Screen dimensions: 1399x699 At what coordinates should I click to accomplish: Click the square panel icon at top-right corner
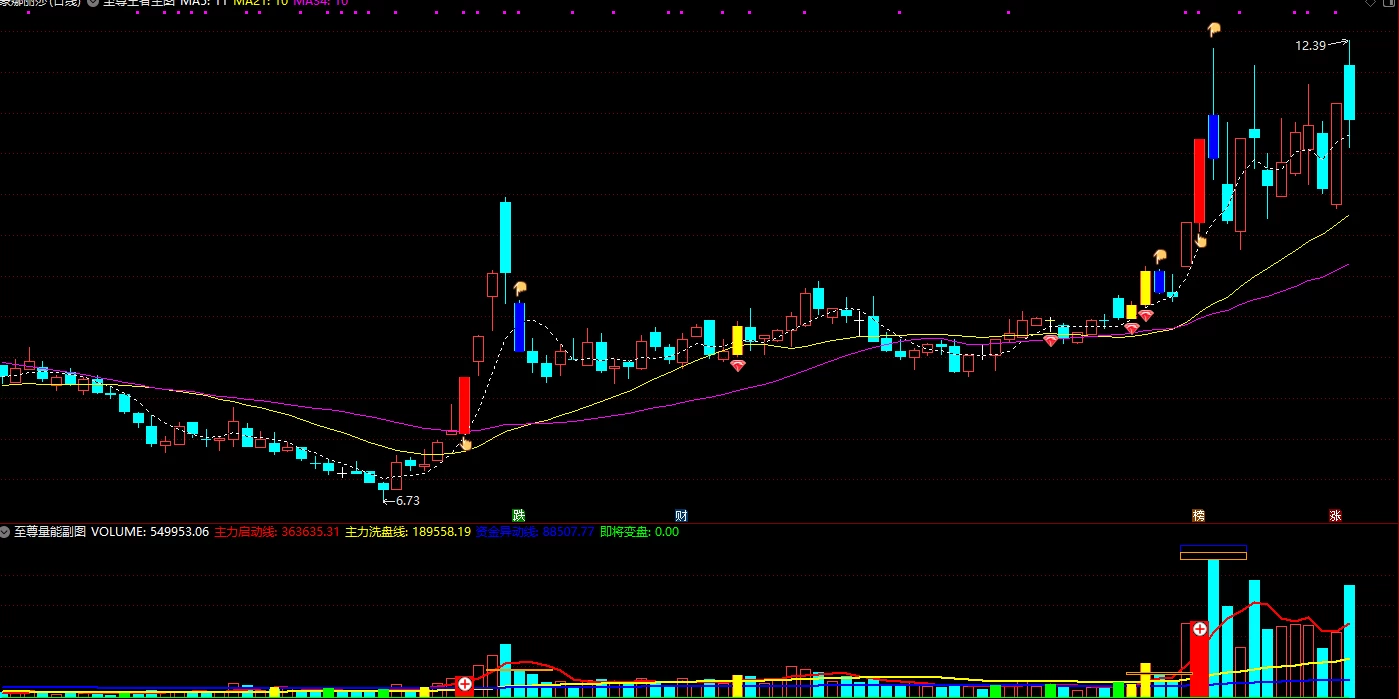pos(1389,4)
